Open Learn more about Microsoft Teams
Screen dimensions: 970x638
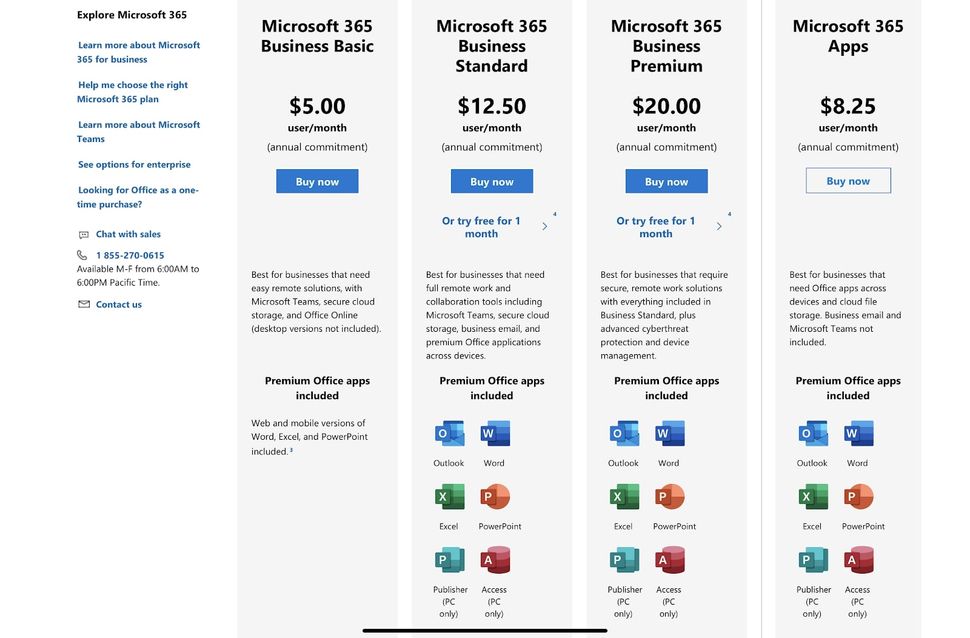138,131
